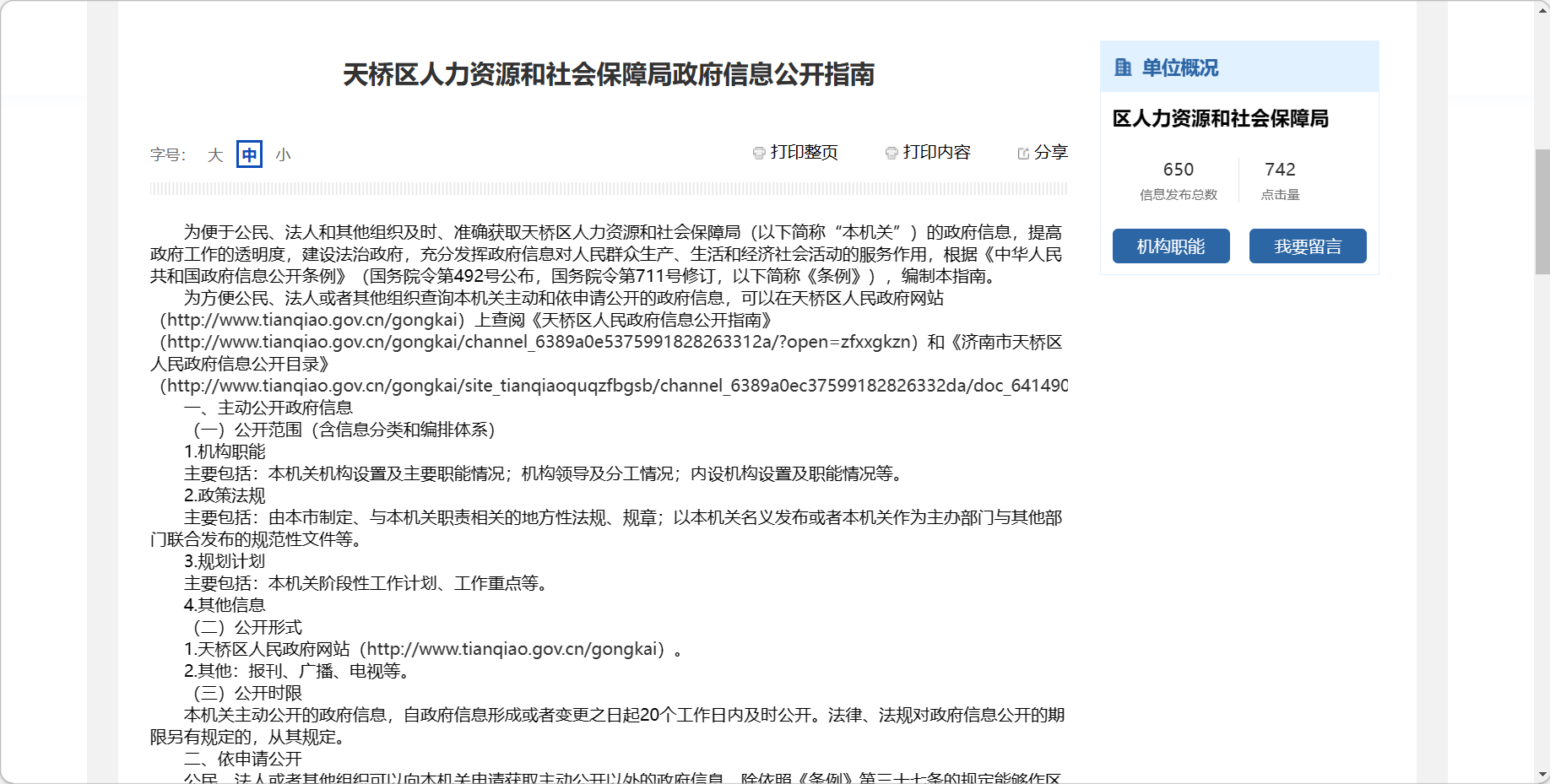Viewport: 1550px width, 784px height.
Task: Click the share icon beside 分享
Action: (x=1023, y=153)
